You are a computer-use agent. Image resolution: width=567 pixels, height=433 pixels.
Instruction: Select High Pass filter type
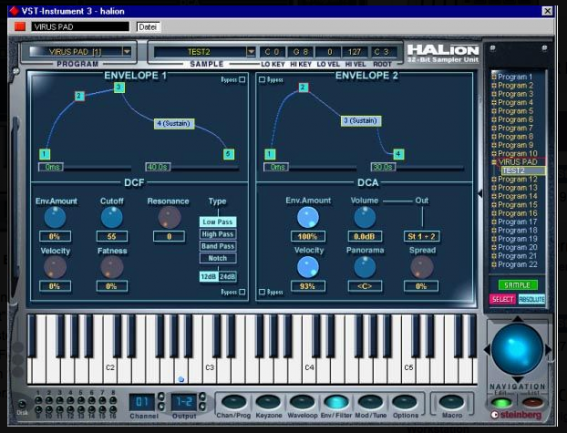(218, 234)
